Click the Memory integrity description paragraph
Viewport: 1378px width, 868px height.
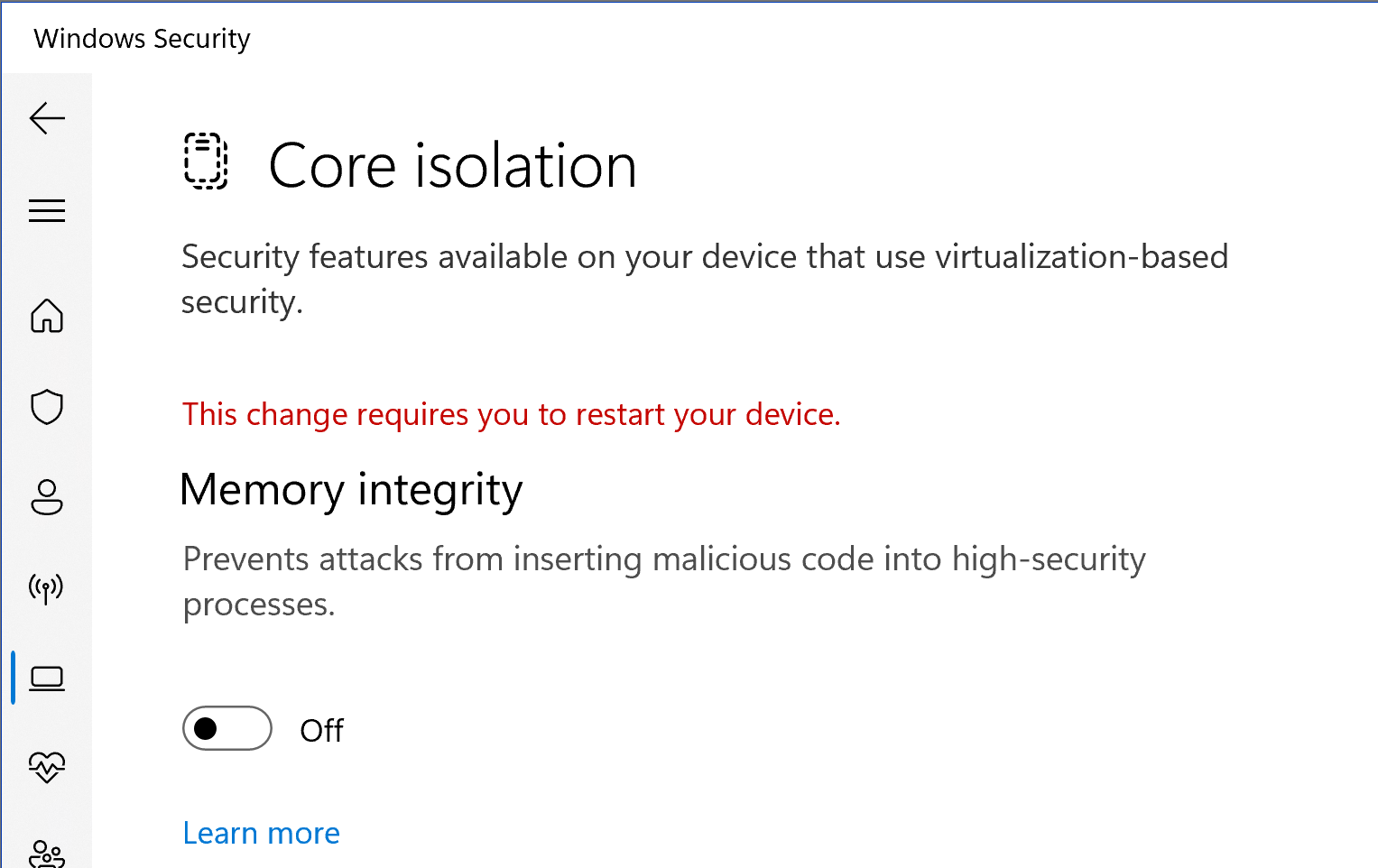point(664,582)
